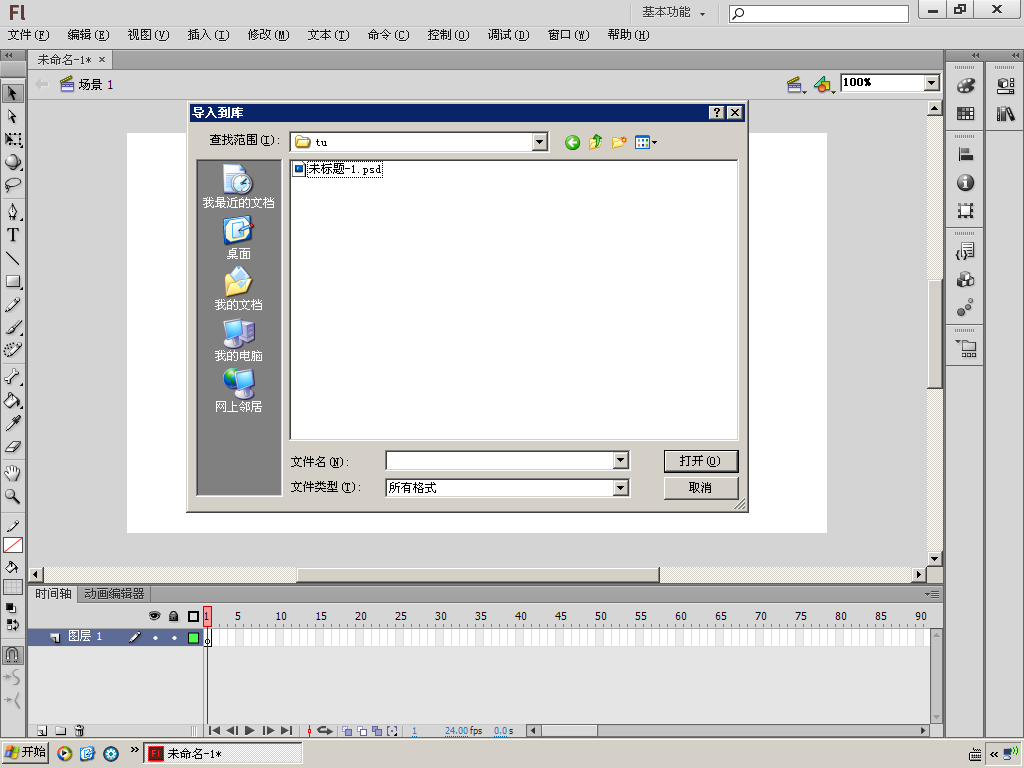The image size is (1024, 768).
Task: Open the 窗口(W) menu
Action: pyautogui.click(x=568, y=35)
